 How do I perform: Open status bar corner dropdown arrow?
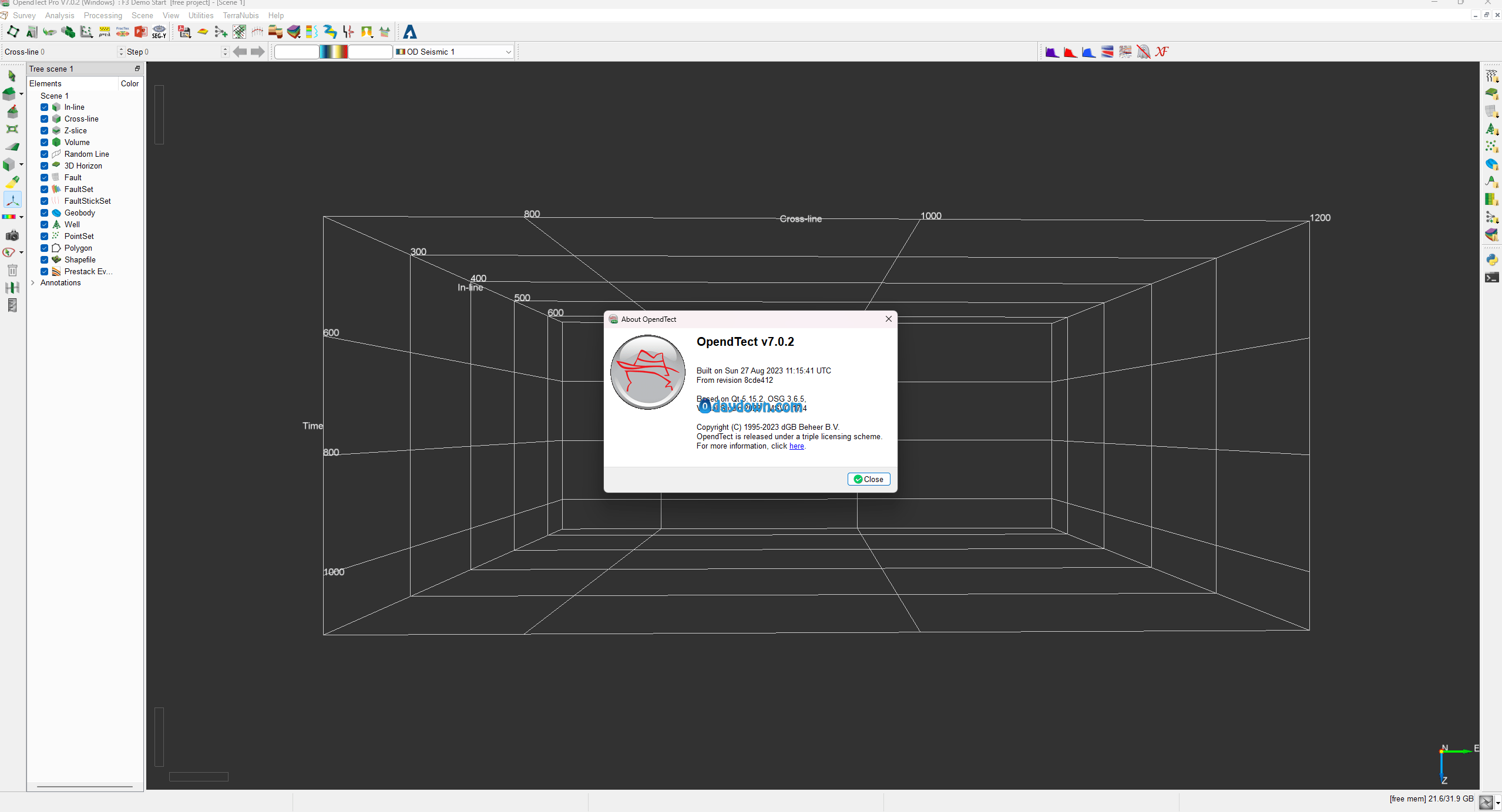1498,803
